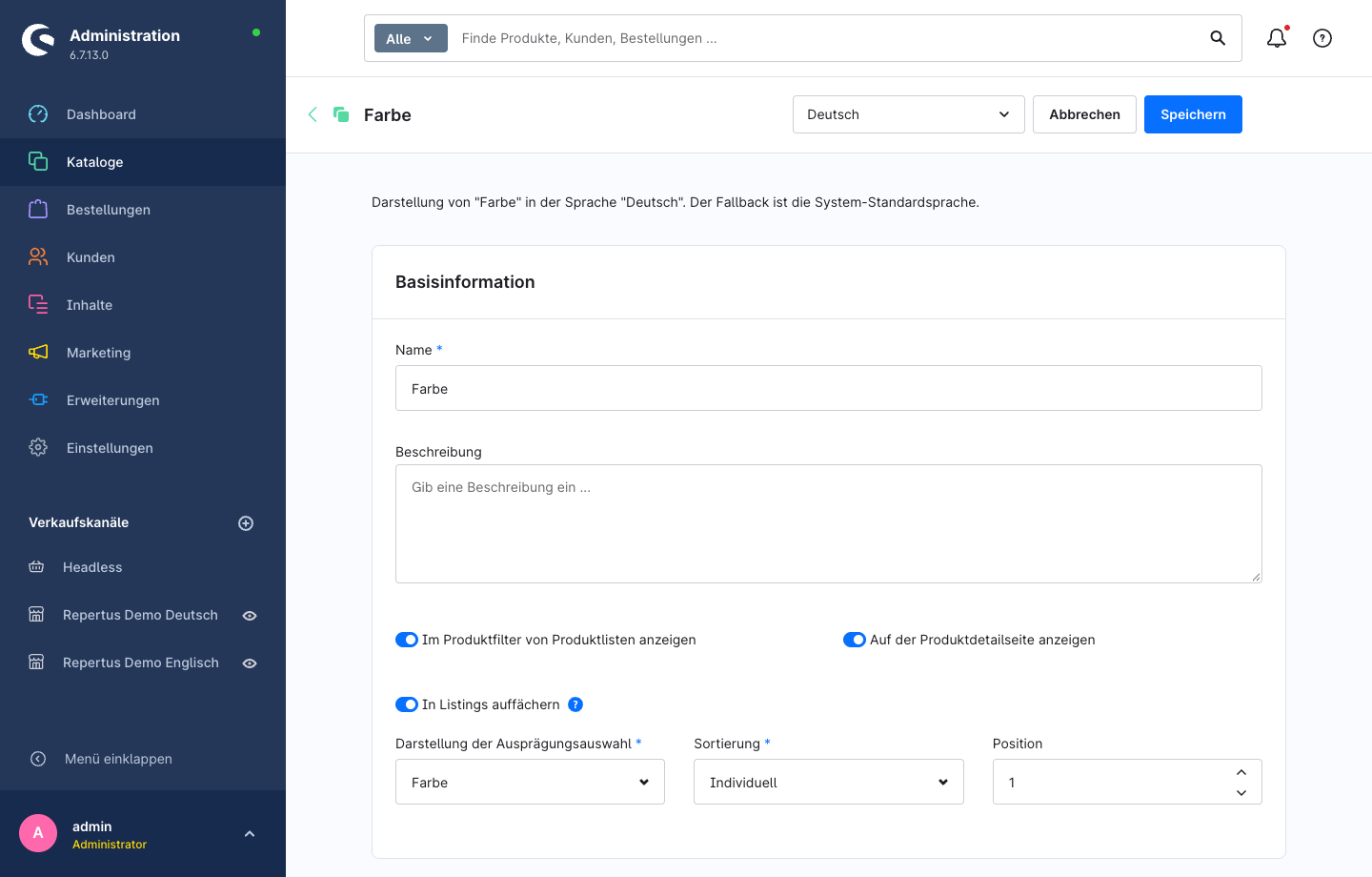
Task: Click eye icon for Repertus Demo Englisch
Action: click(250, 663)
